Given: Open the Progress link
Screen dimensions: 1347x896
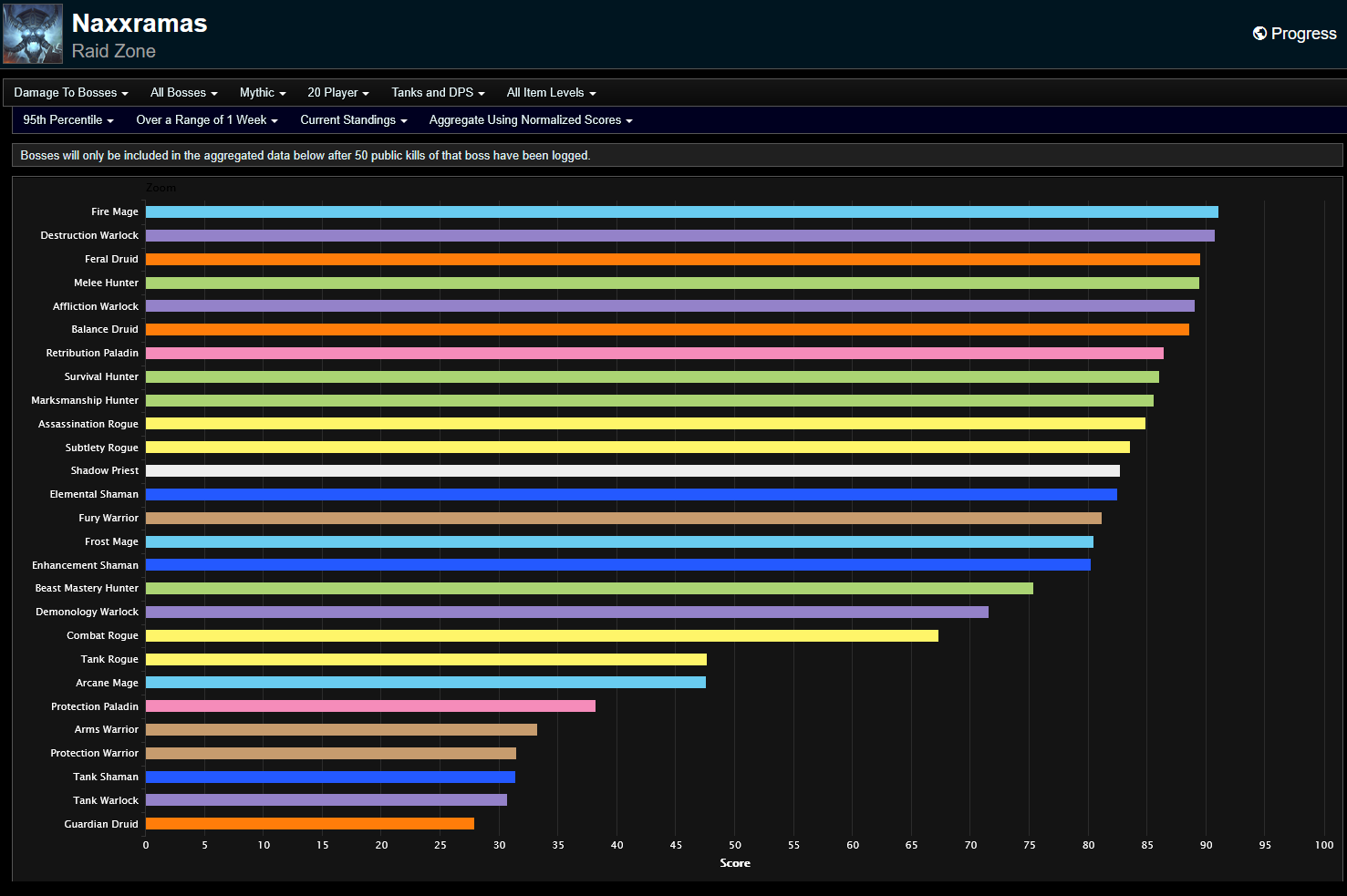Looking at the screenshot, I should coord(1302,34).
